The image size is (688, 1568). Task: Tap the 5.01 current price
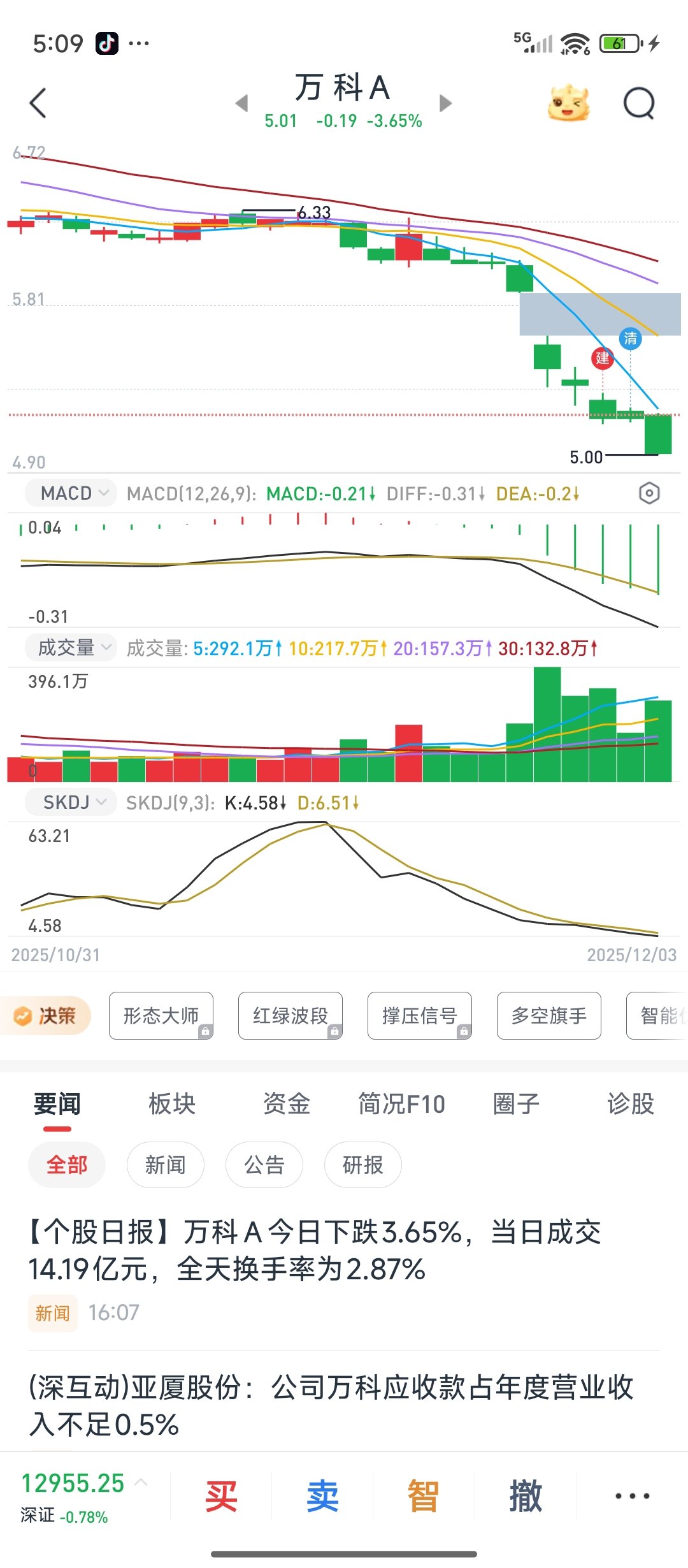281,120
